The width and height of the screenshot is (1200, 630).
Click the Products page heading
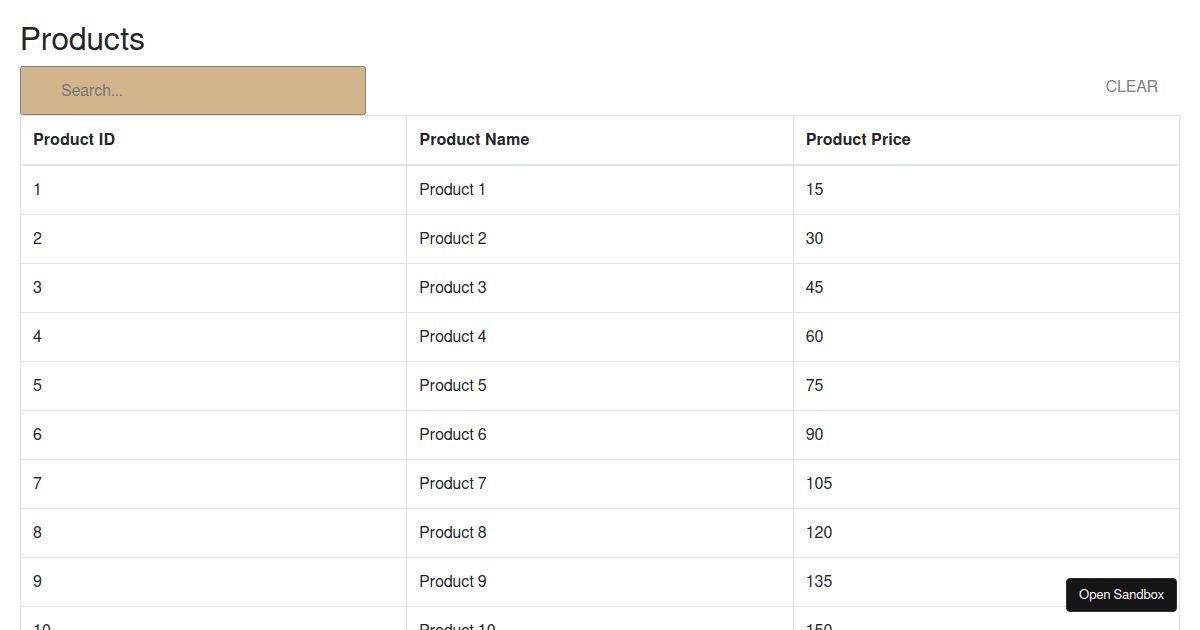83,39
